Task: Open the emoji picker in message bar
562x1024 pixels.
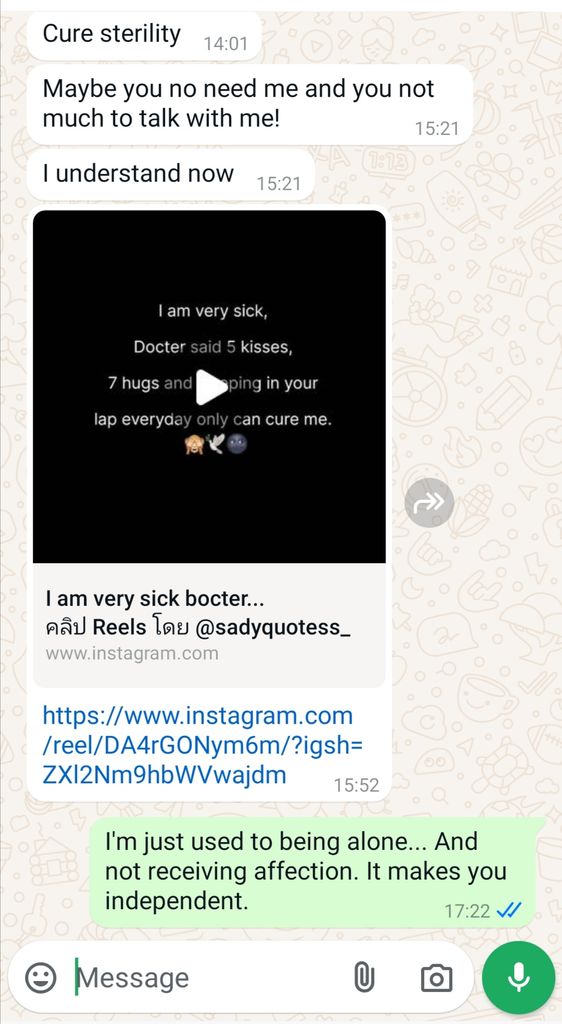Action: [40, 978]
